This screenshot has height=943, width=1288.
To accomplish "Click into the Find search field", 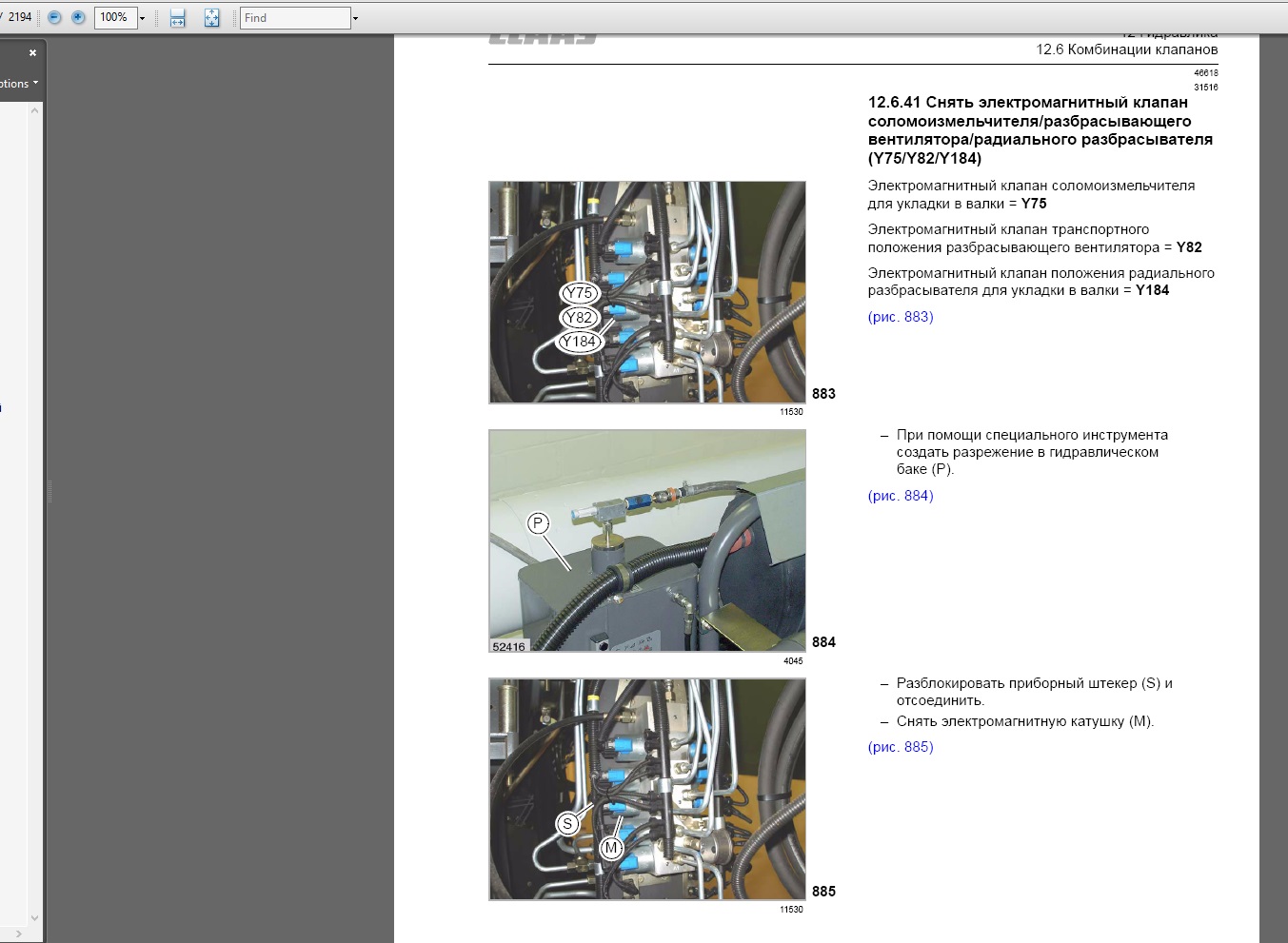I will coord(295,18).
